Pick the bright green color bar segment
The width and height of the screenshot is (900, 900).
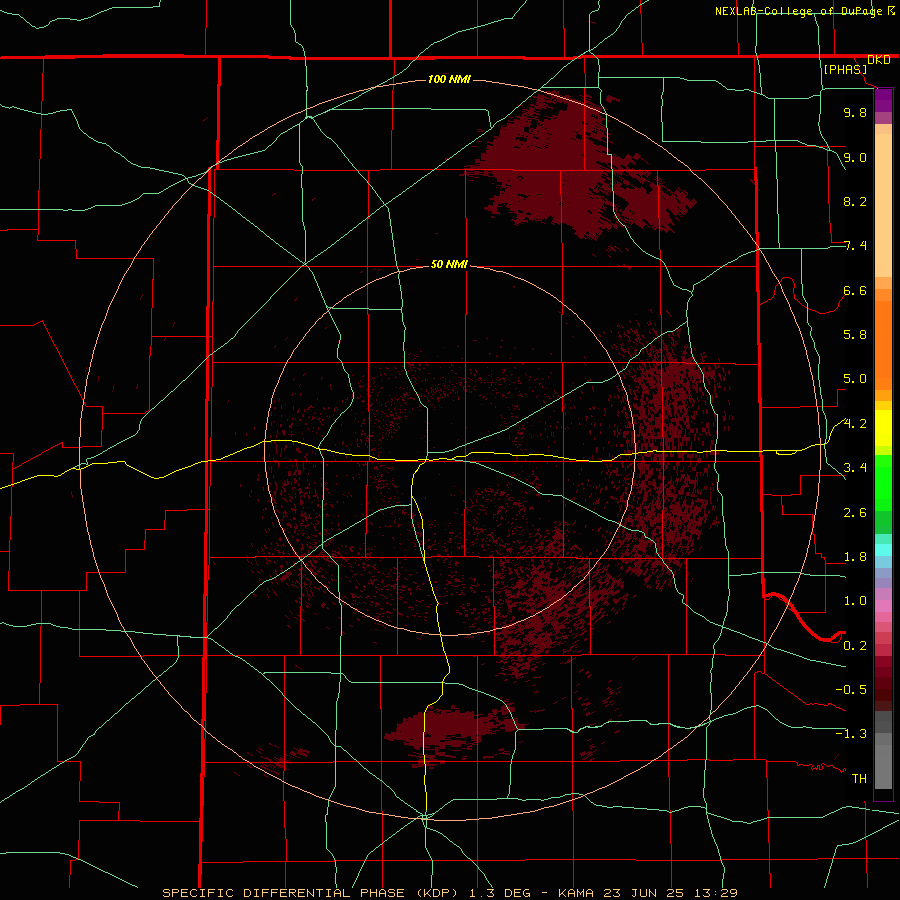point(883,483)
